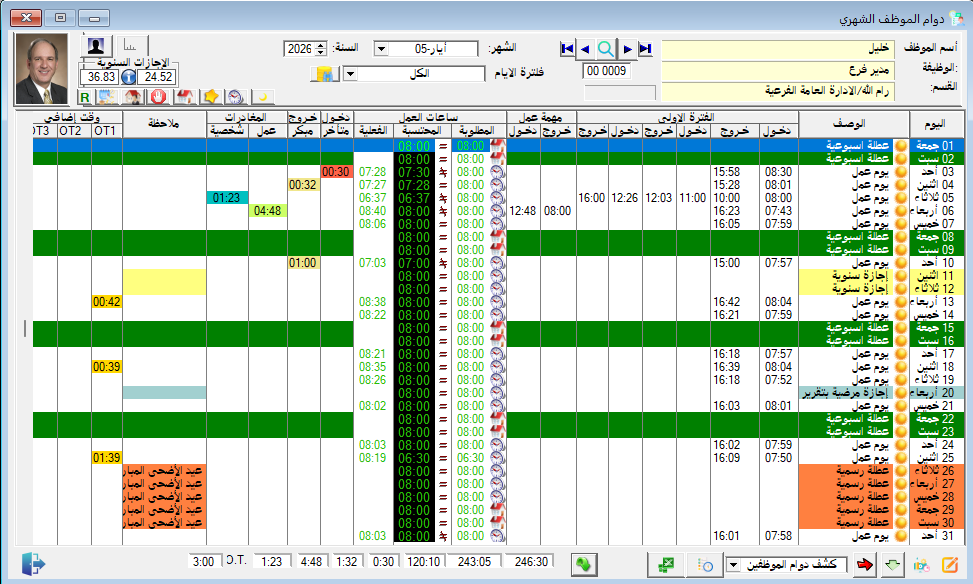Click the green refresh icon button
Viewport: 973px width, 584px height.
(x=583, y=564)
